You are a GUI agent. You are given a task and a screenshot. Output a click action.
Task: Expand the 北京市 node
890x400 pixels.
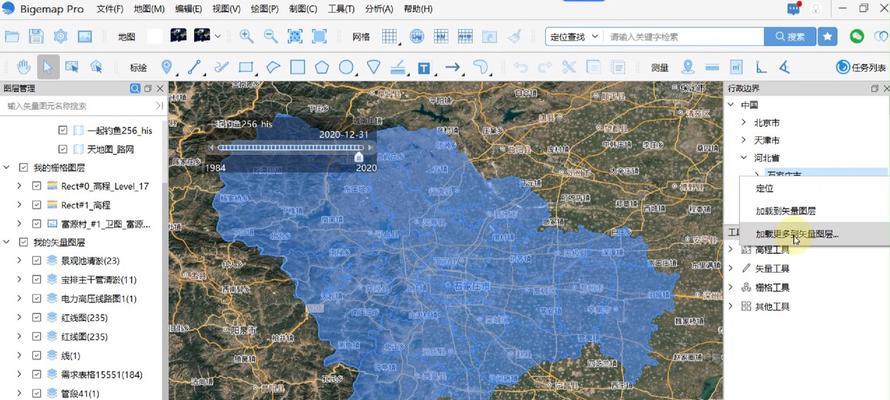pos(744,123)
